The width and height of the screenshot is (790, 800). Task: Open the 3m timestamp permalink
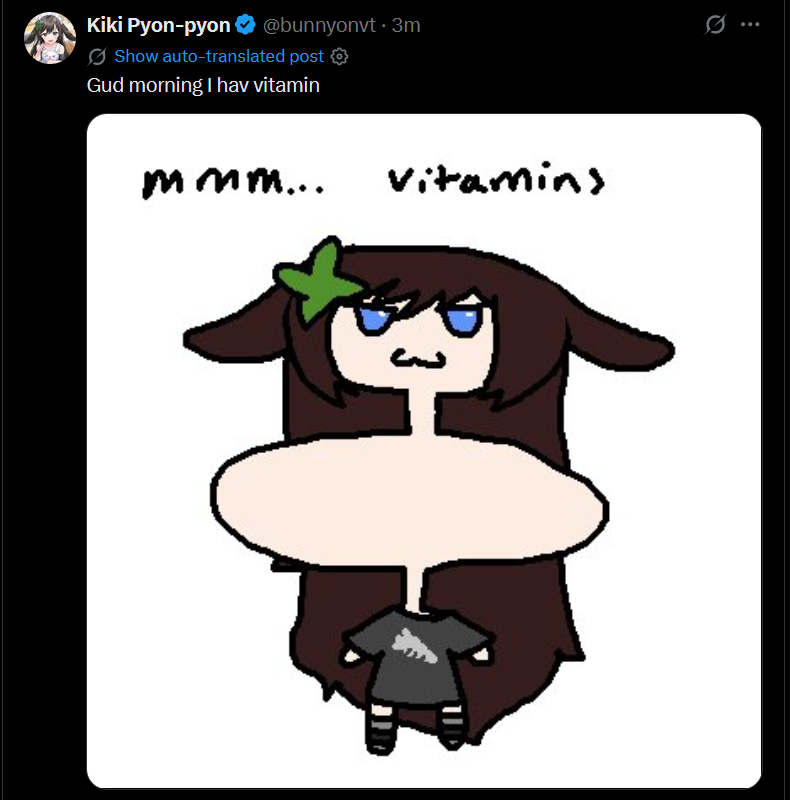tap(406, 25)
